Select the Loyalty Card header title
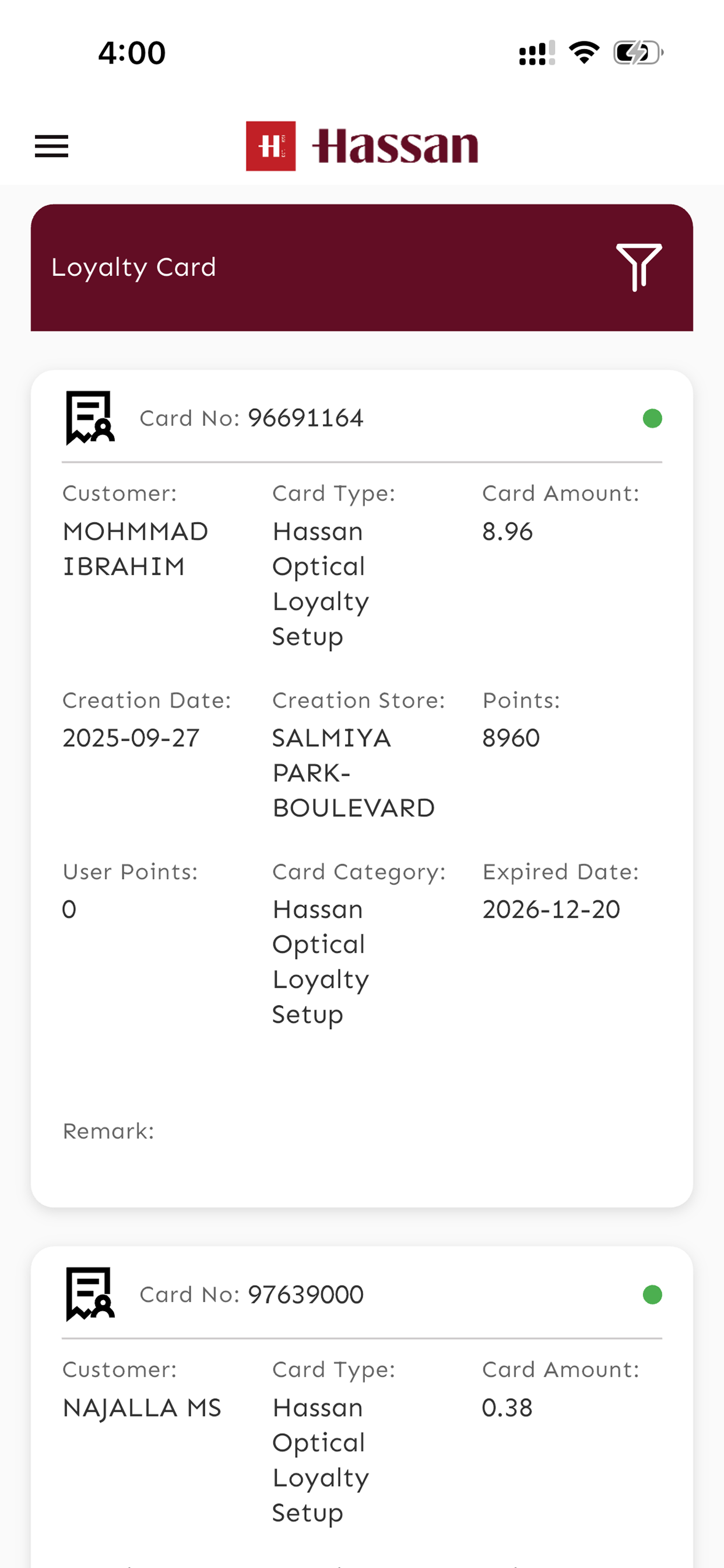The height and width of the screenshot is (1568, 724). click(134, 267)
